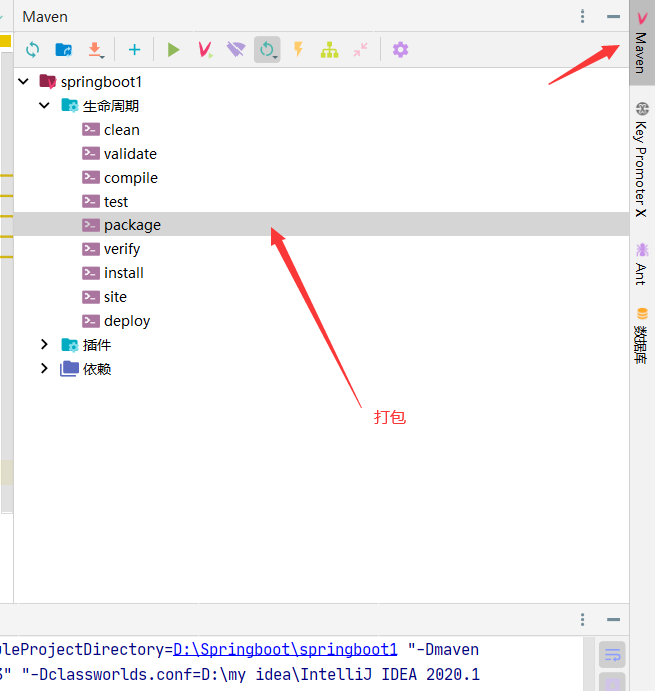Switch to the Ant side tab

tap(641, 264)
